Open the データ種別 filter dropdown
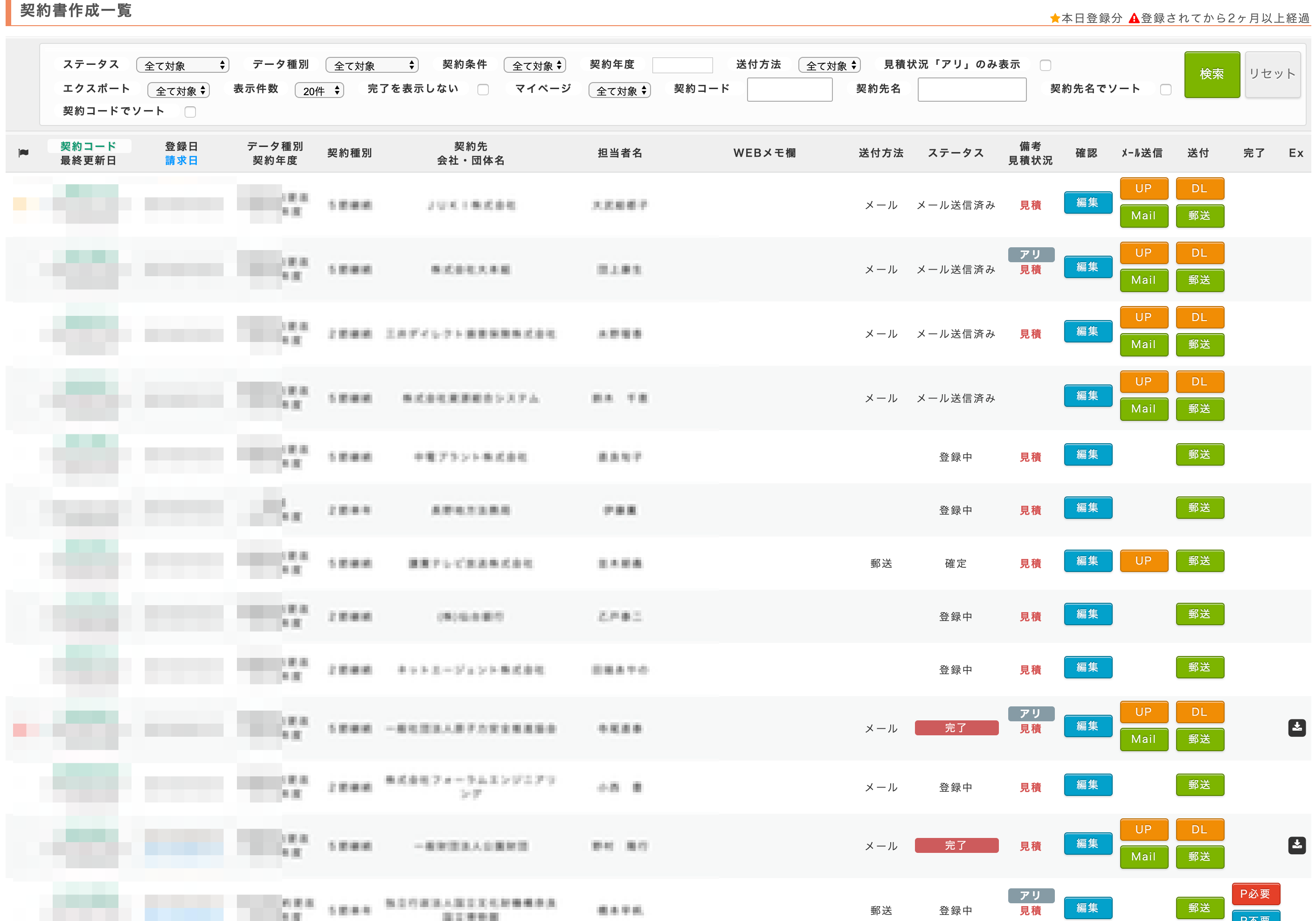Image resolution: width=1316 pixels, height=921 pixels. coord(371,65)
